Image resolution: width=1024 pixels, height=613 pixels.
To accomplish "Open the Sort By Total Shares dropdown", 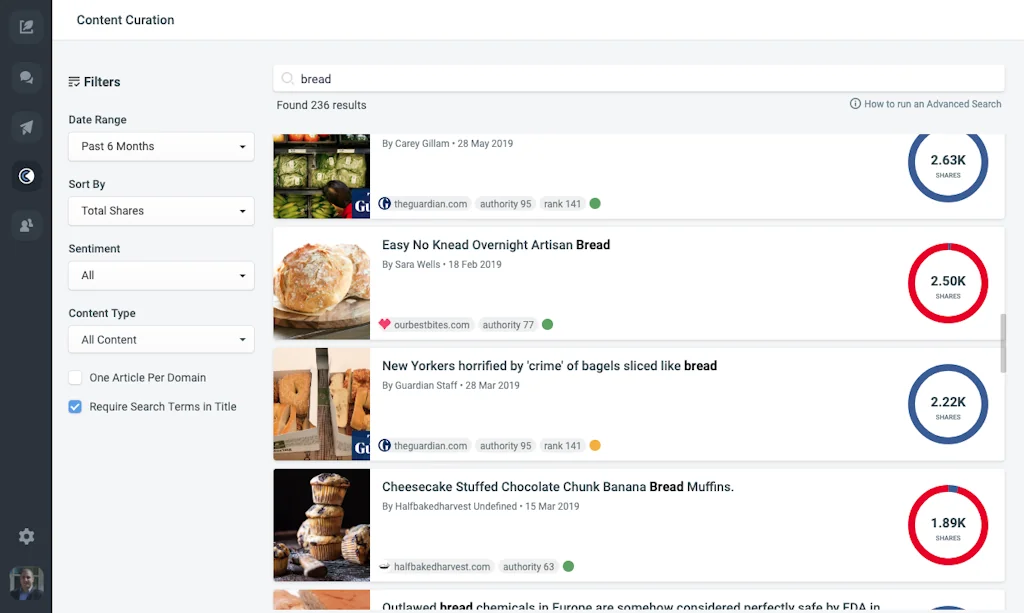I will (160, 211).
